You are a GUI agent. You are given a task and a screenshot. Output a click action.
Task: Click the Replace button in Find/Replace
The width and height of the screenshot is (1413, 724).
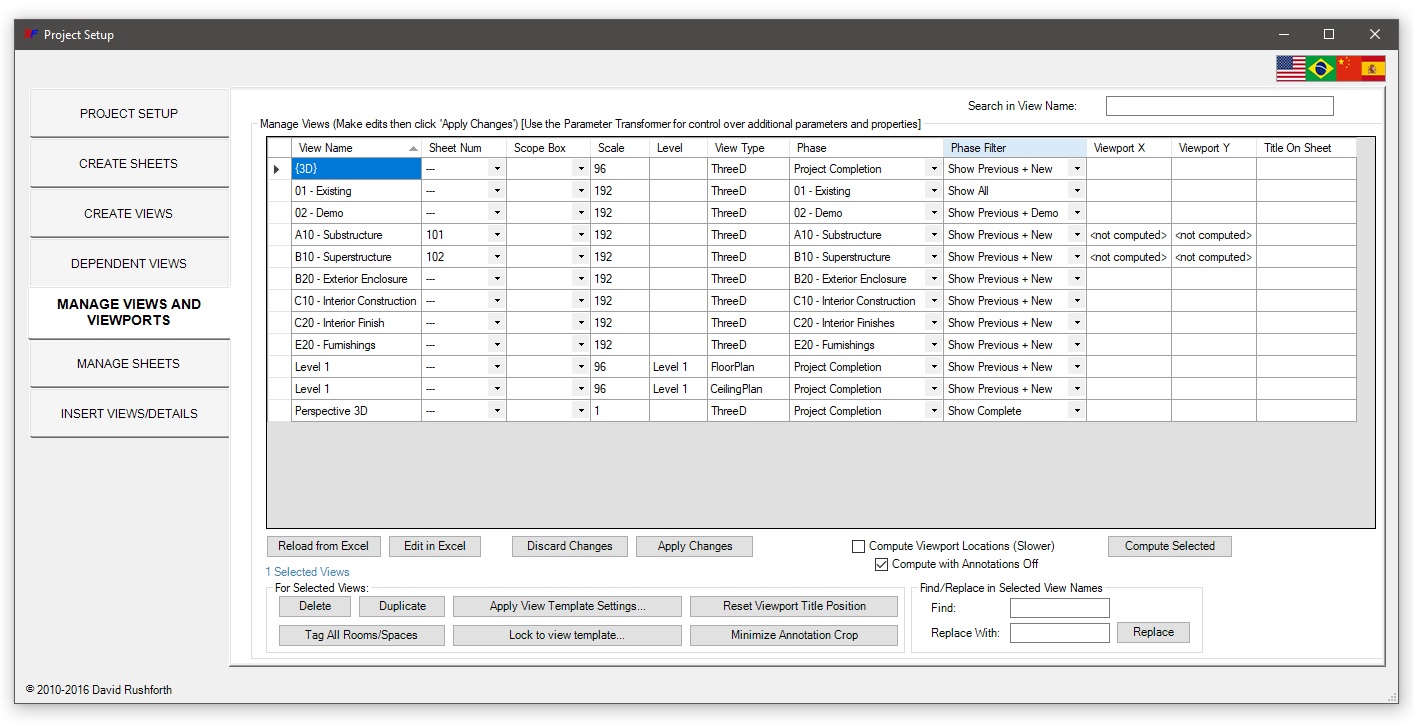pos(1153,632)
